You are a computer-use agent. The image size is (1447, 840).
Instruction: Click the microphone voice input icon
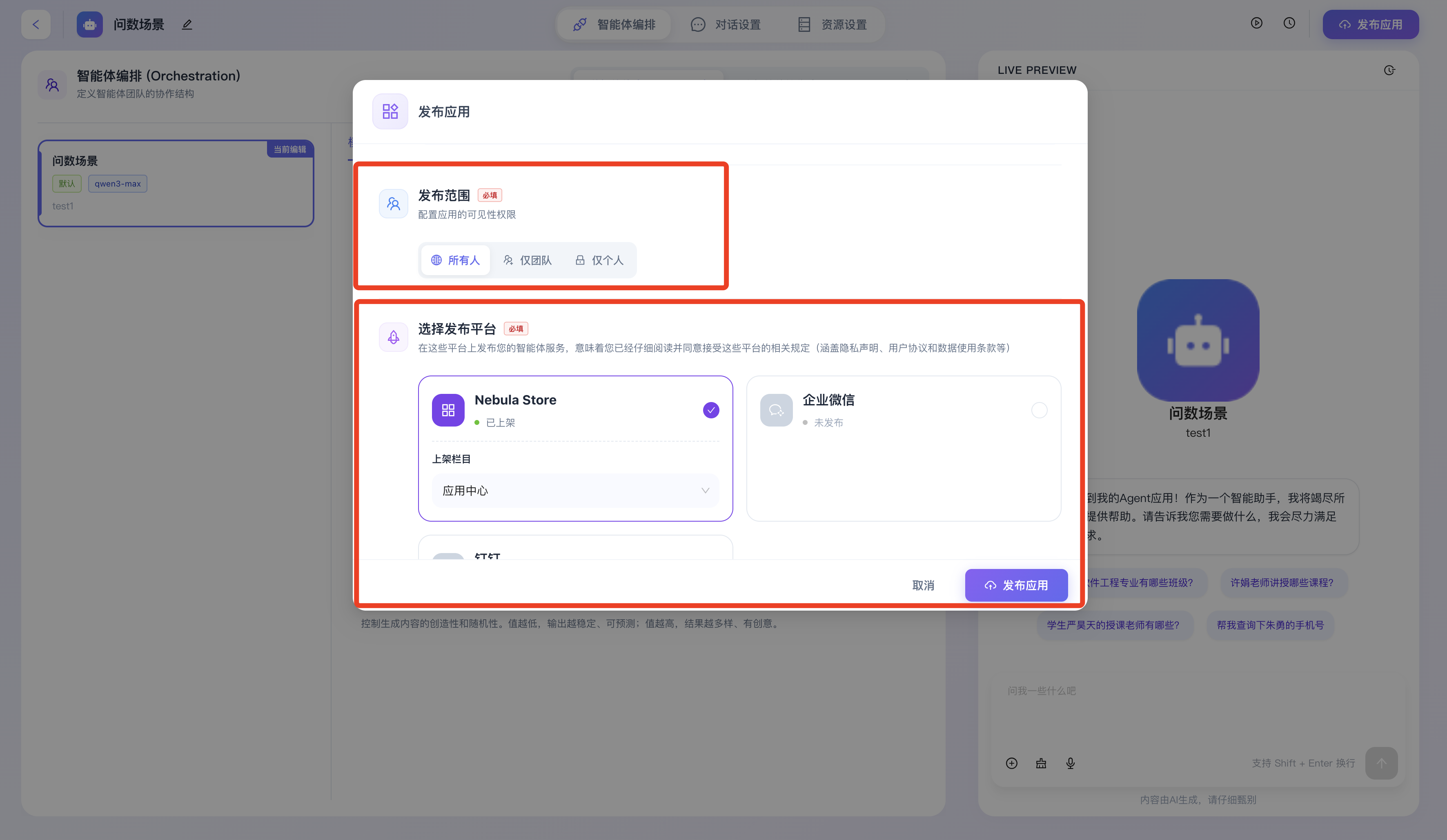coord(1070,763)
